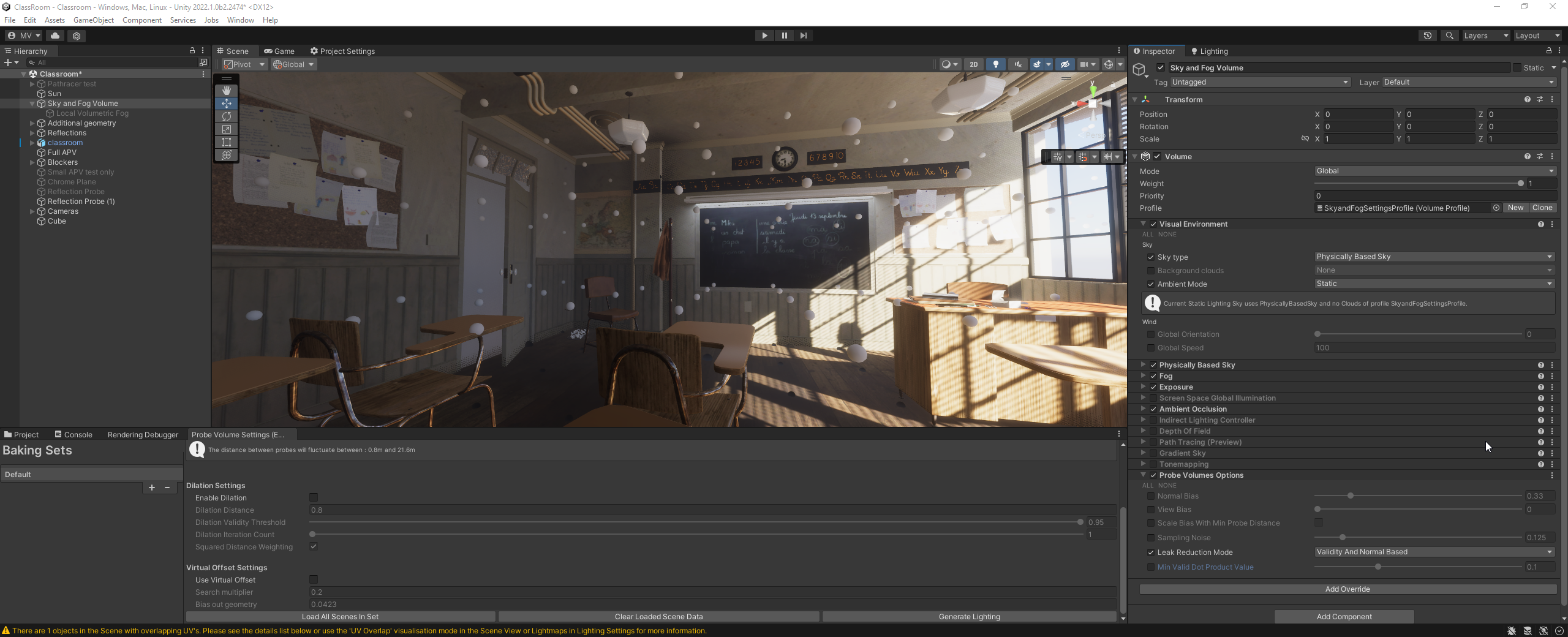Open the GameObject menu
The height and width of the screenshot is (637, 1568).
click(x=94, y=20)
